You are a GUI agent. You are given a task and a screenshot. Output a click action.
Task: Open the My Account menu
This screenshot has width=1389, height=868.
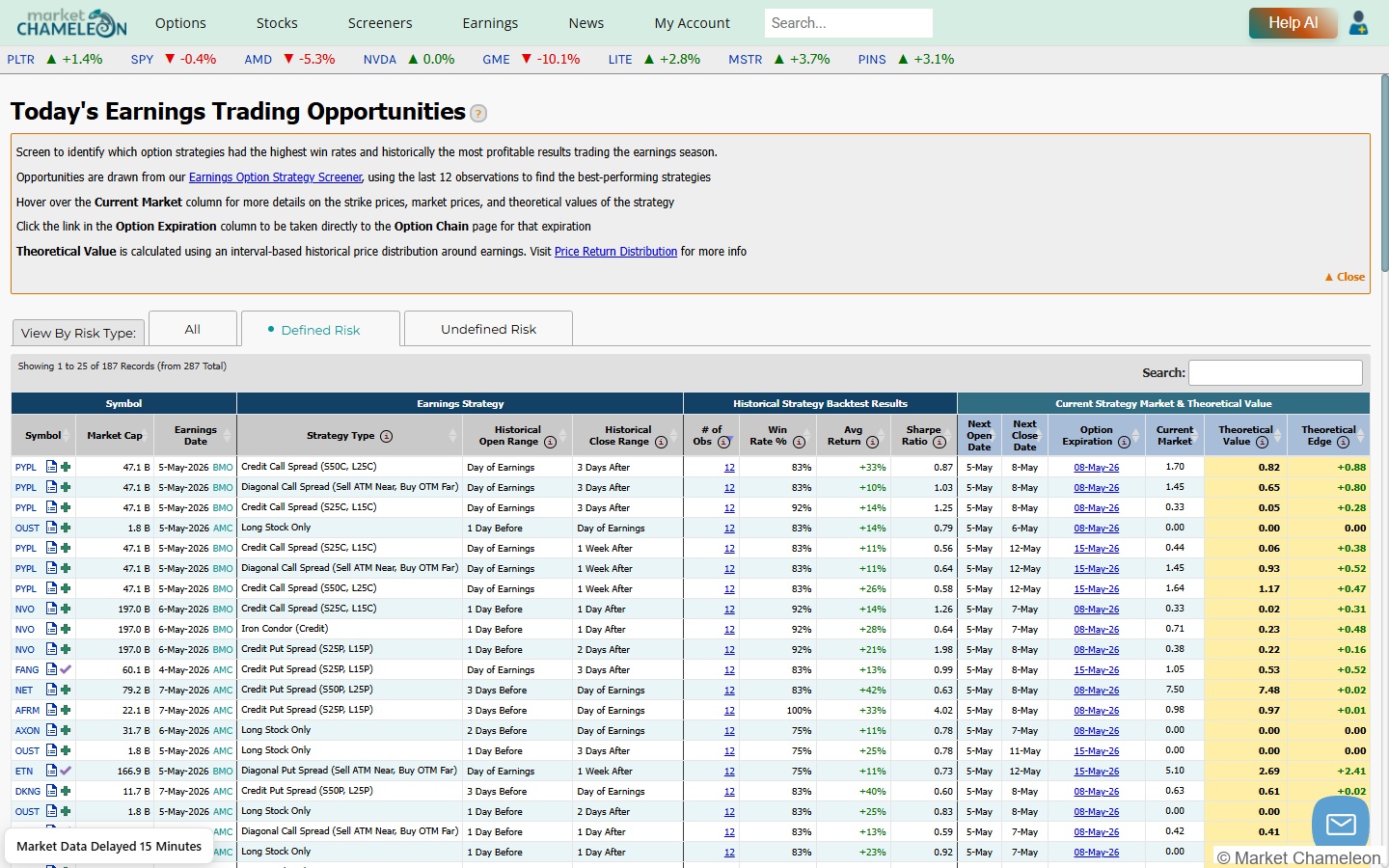click(693, 23)
